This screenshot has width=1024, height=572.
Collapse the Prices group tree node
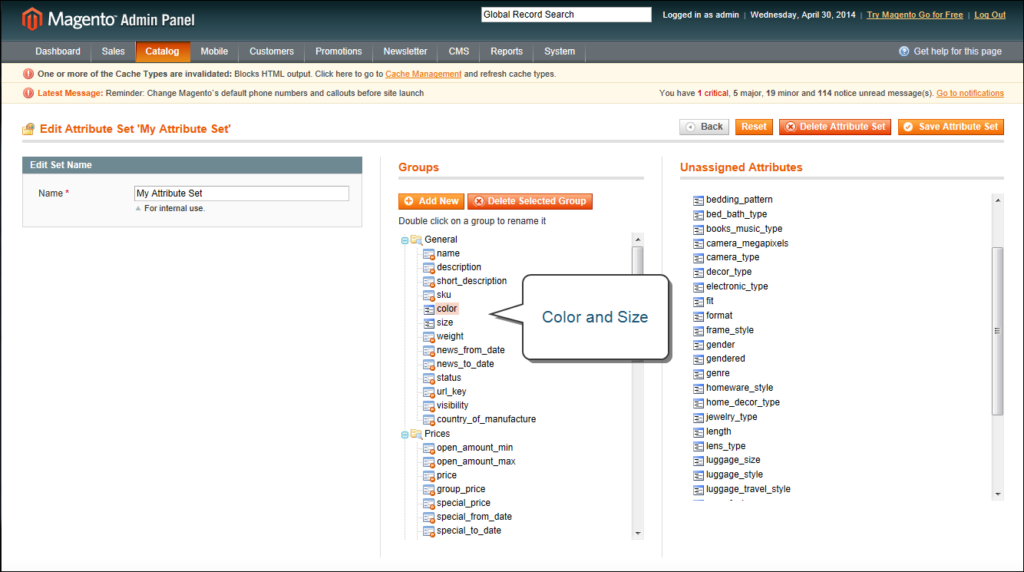[x=404, y=434]
